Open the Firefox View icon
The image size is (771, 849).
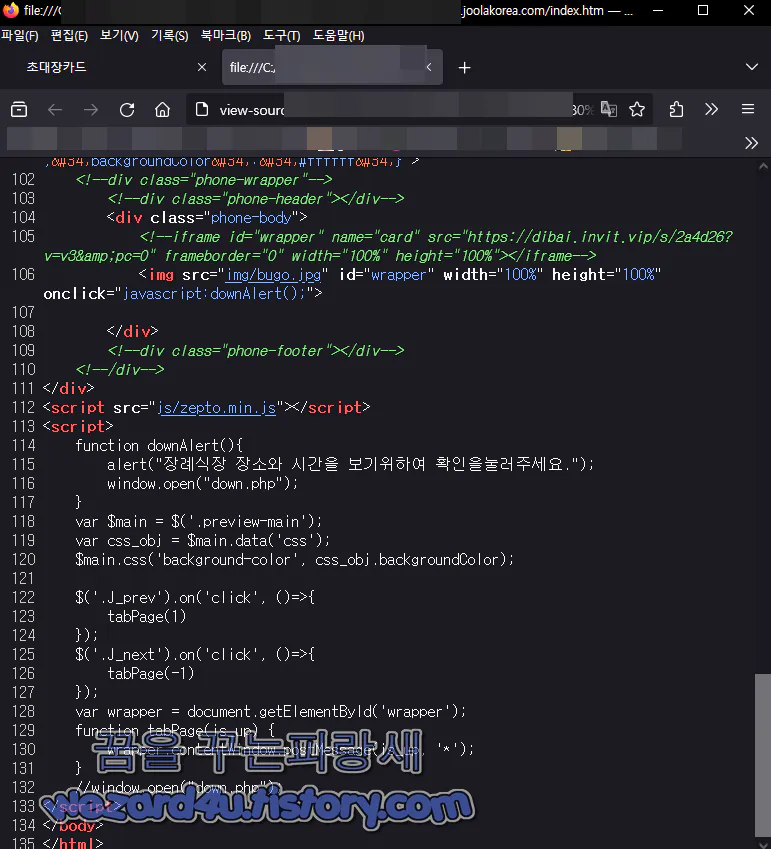click(19, 109)
